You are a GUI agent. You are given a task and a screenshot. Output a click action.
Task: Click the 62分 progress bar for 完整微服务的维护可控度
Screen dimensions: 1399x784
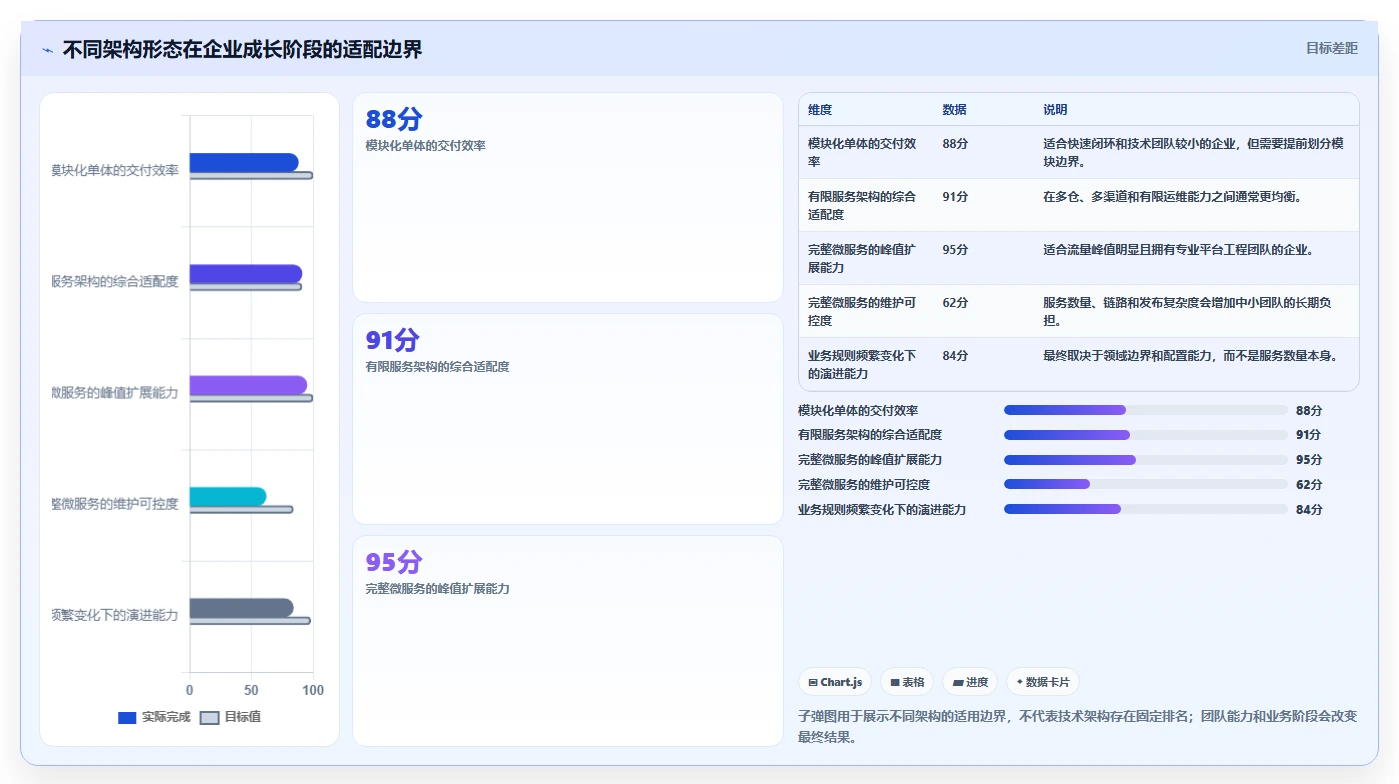pyautogui.click(x=1146, y=485)
